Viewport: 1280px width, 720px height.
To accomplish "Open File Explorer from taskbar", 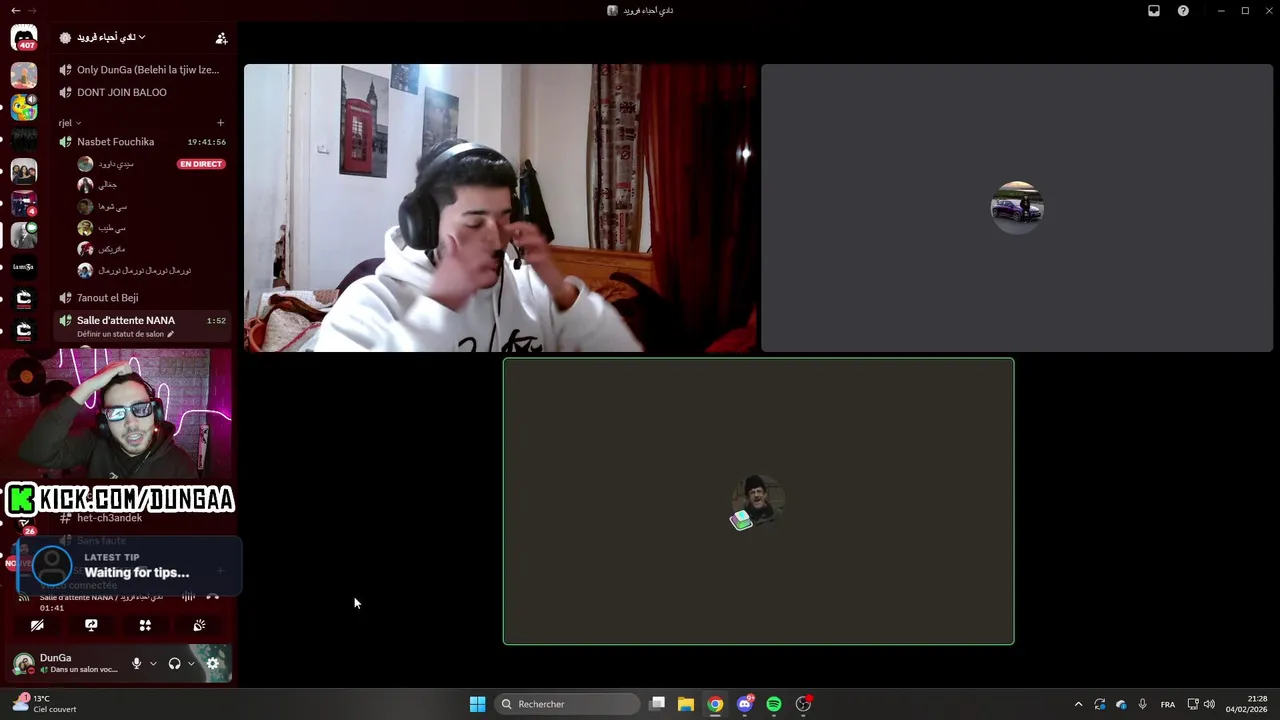I will (x=686, y=704).
